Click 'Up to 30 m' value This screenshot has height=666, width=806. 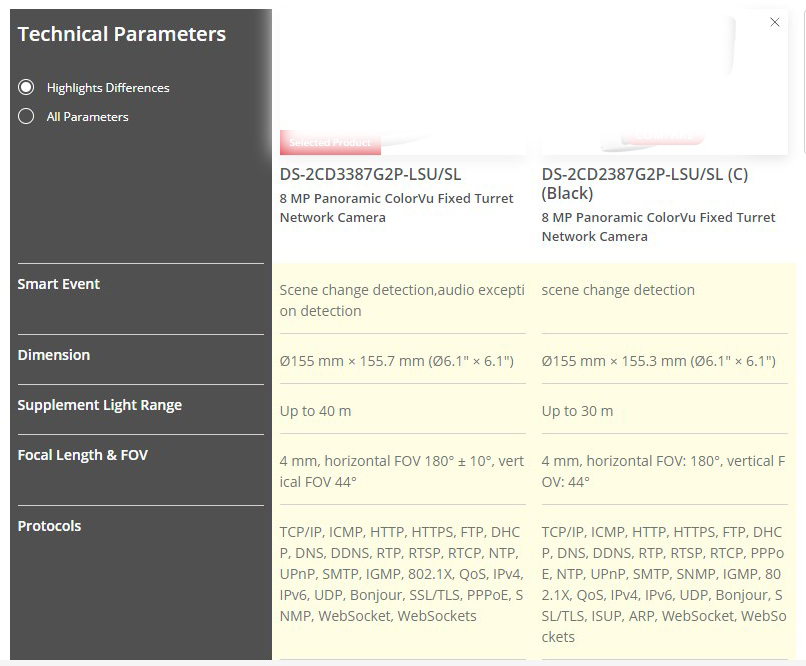pyautogui.click(x=577, y=411)
